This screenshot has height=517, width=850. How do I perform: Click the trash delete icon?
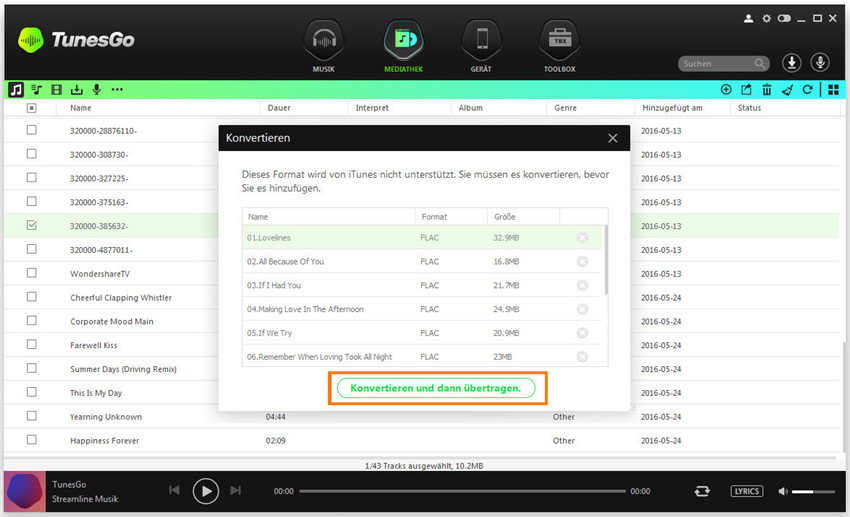pos(767,90)
